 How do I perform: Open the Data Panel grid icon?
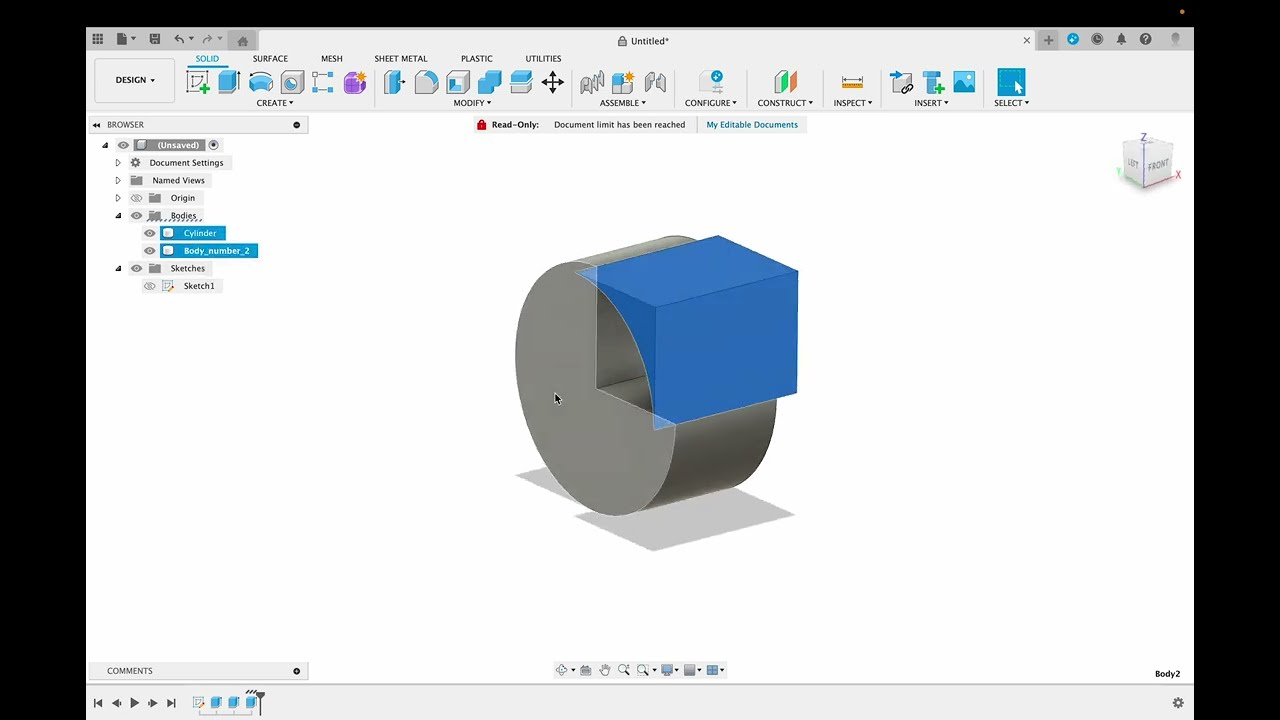(x=97, y=39)
